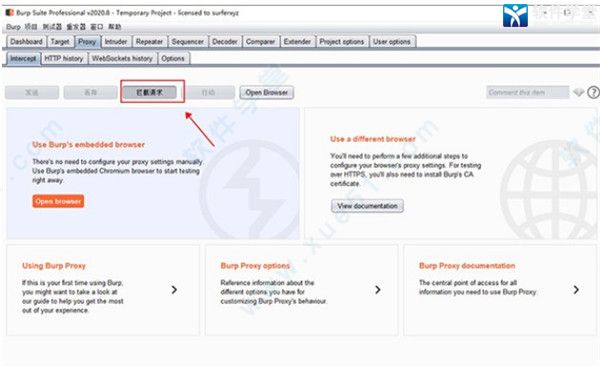Click the gray Open Browser toolbar button
Viewport: 600px width, 376px height.
click(267, 92)
